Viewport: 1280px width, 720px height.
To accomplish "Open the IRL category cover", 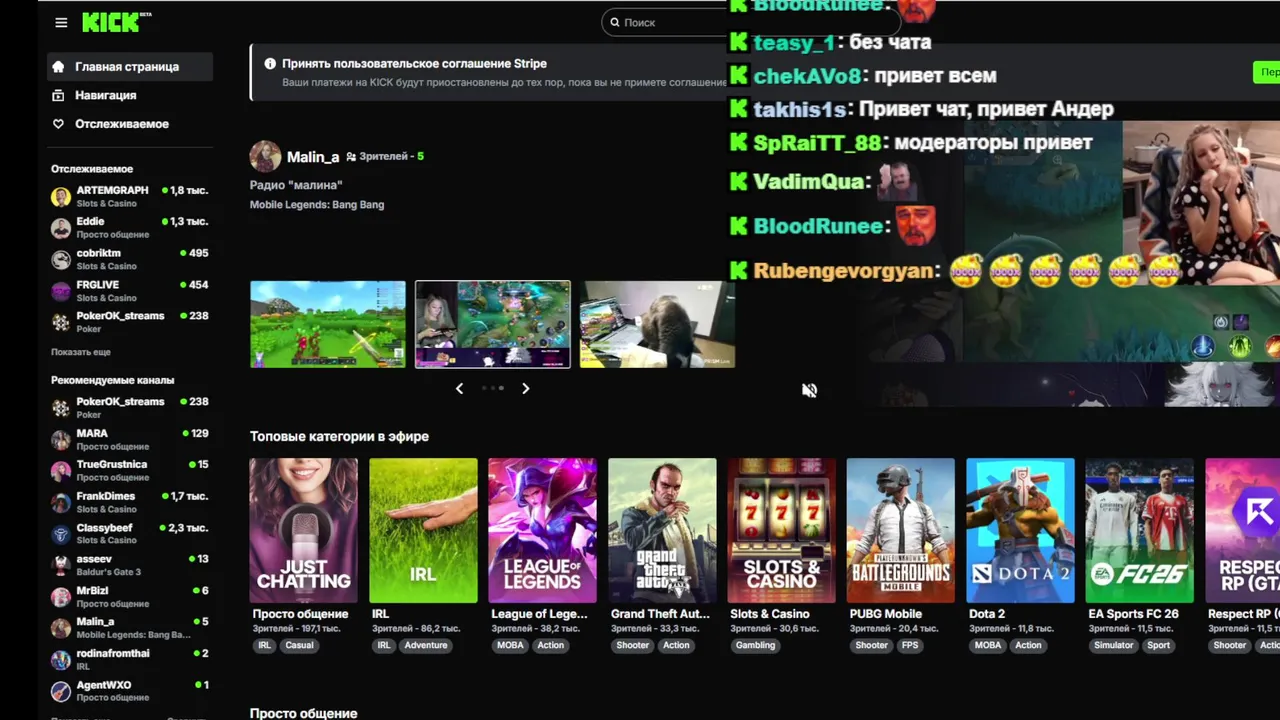I will pos(423,530).
